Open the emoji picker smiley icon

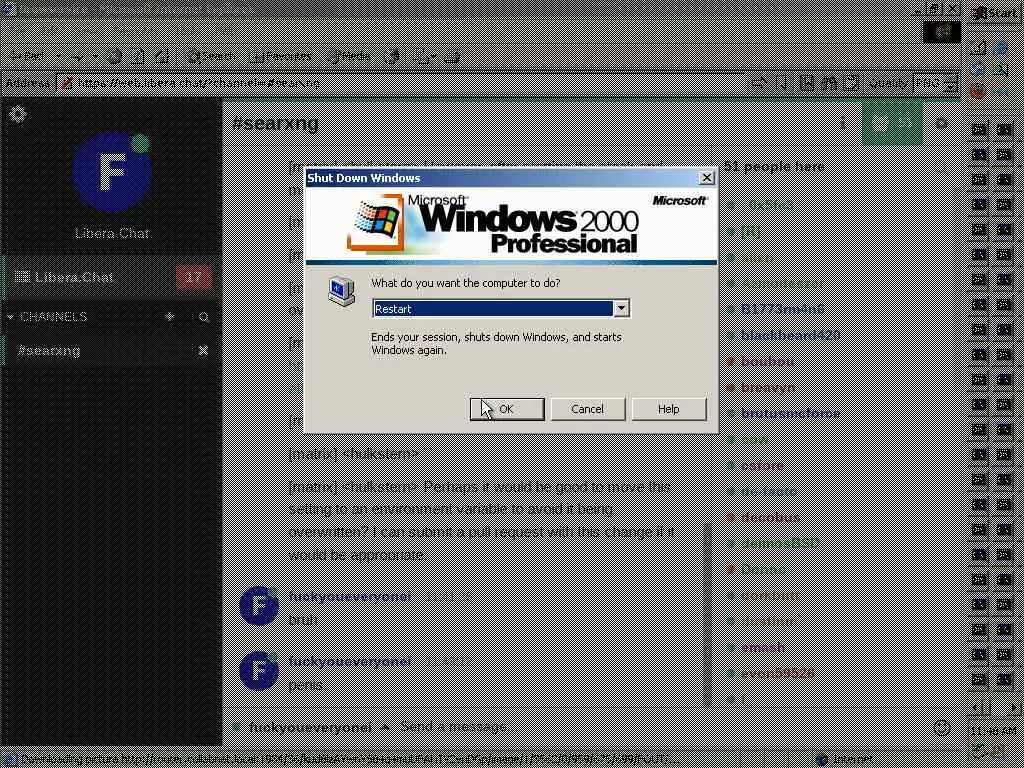pyautogui.click(x=941, y=728)
